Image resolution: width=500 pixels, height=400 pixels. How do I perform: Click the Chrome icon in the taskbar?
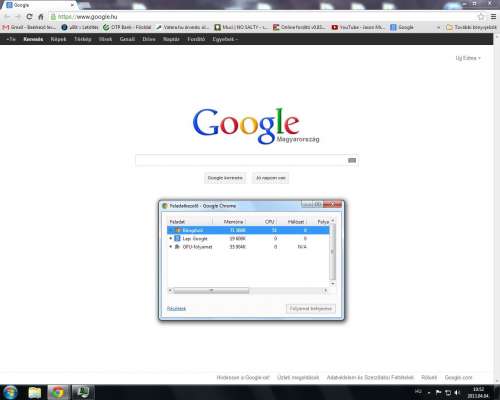pyautogui.click(x=57, y=392)
